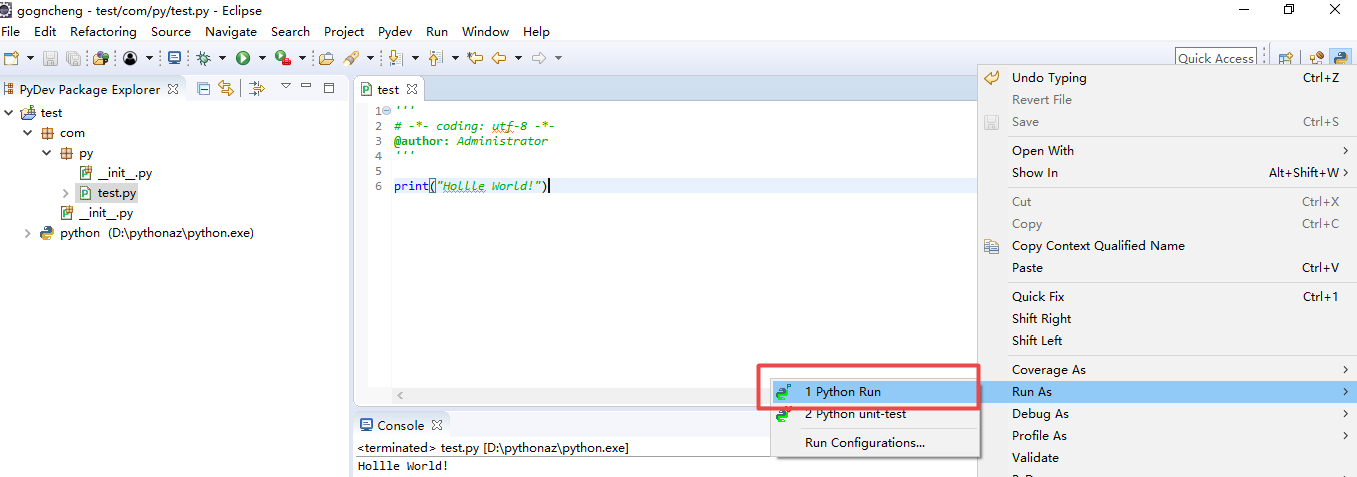Image resolution: width=1357 pixels, height=477 pixels.
Task: Open the External Tools dropdown arrow
Action: point(302,58)
